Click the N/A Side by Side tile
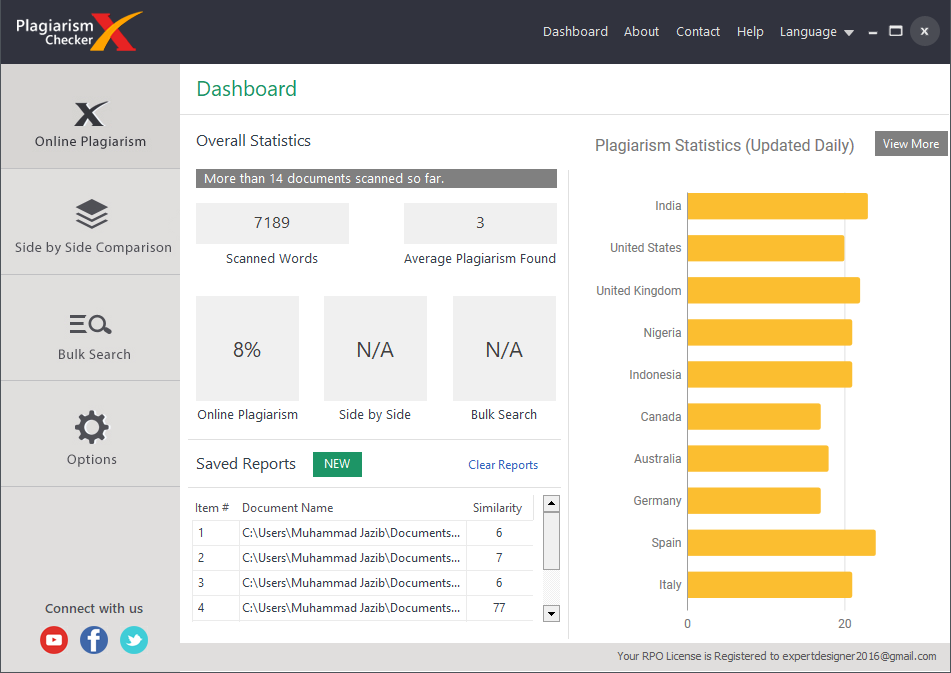951x673 pixels. 375,349
